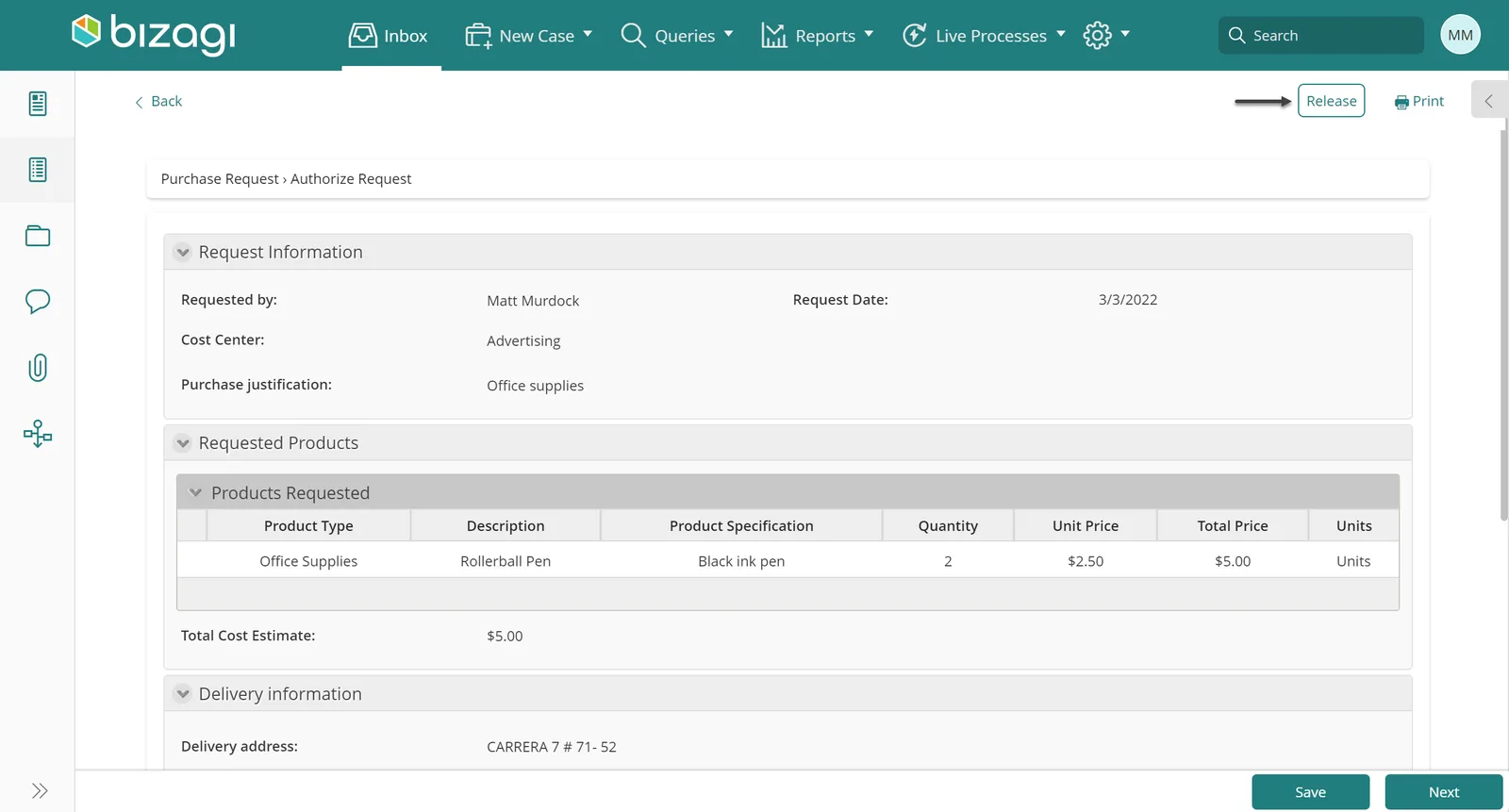Click the Release button

click(x=1331, y=101)
